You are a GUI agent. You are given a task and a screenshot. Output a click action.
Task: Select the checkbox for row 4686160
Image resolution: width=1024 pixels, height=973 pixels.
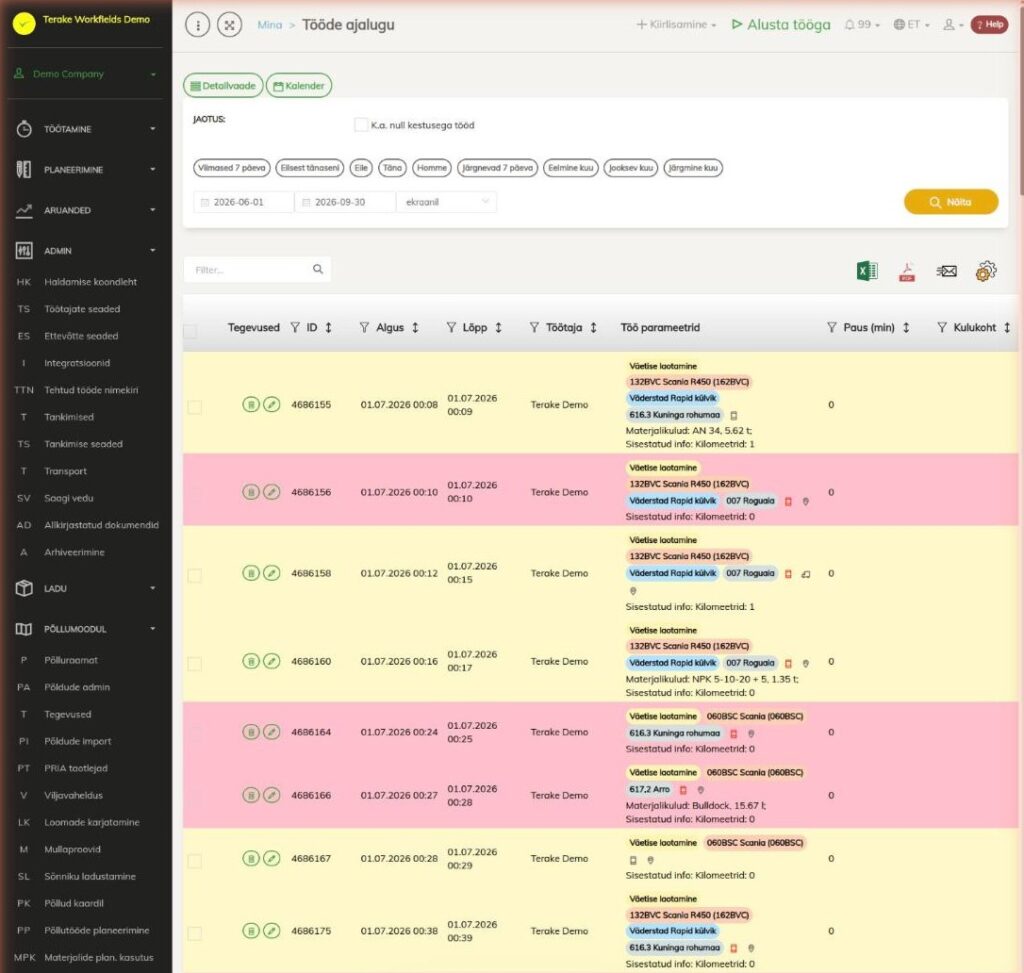pos(195,664)
